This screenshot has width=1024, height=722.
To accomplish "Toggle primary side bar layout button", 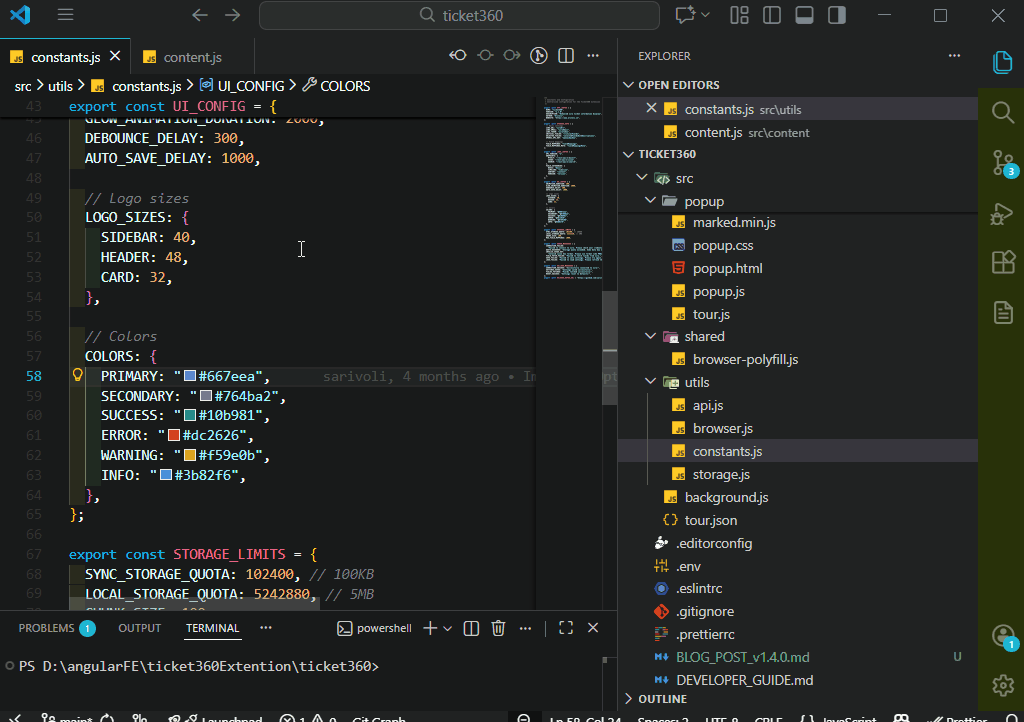I will pos(772,15).
